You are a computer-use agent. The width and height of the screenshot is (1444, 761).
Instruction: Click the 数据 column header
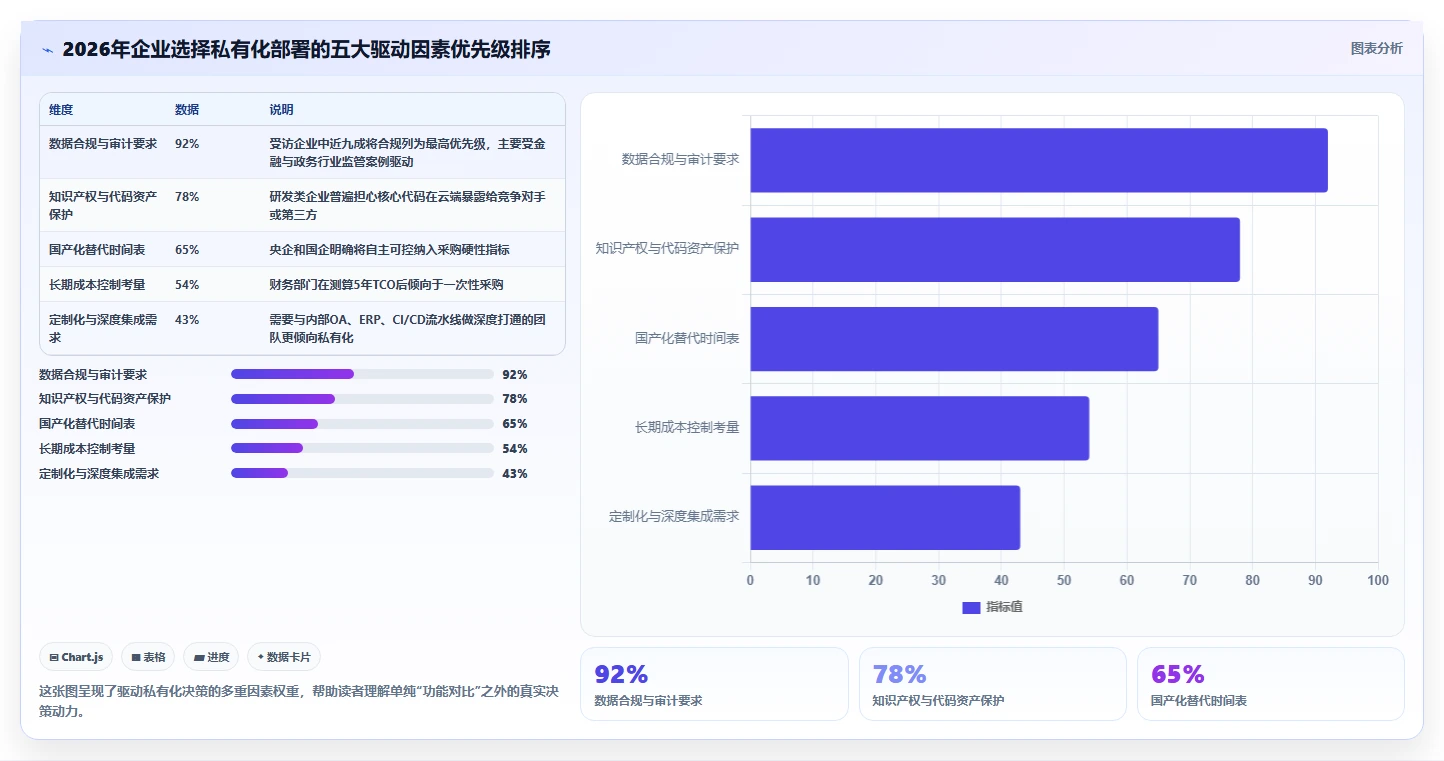click(187, 110)
